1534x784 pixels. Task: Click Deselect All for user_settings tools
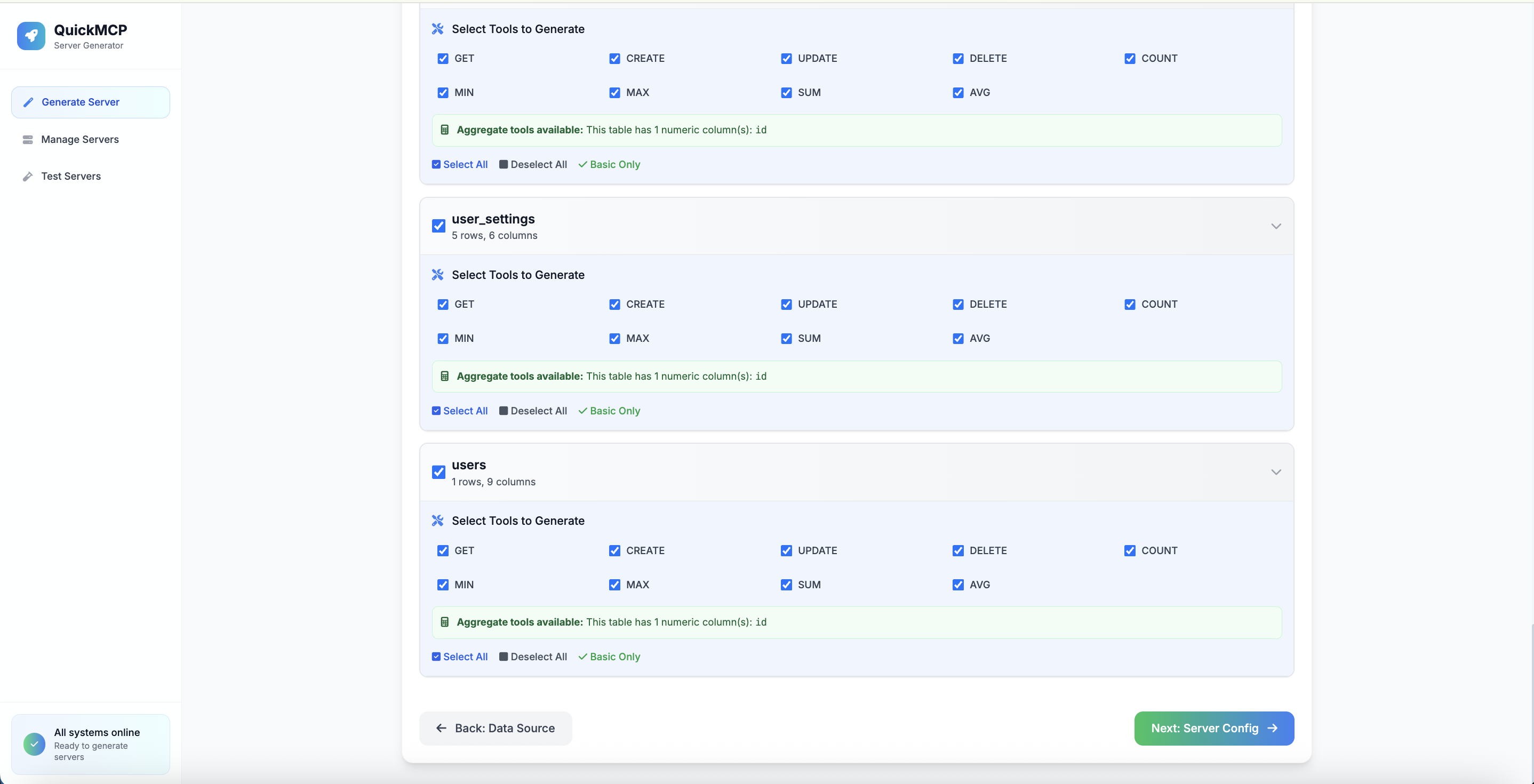[533, 411]
